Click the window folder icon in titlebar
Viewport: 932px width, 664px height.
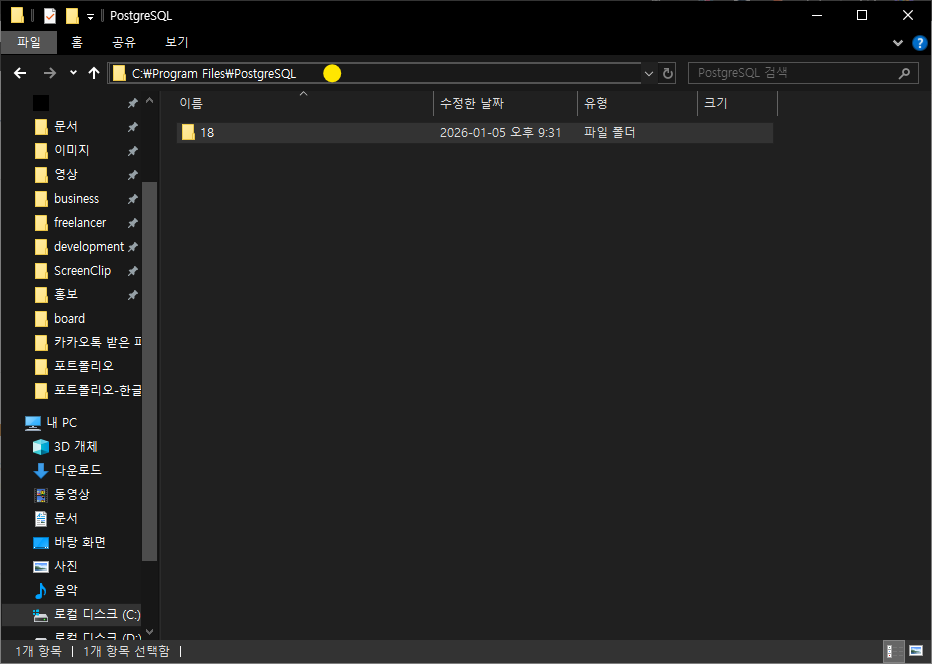click(17, 15)
